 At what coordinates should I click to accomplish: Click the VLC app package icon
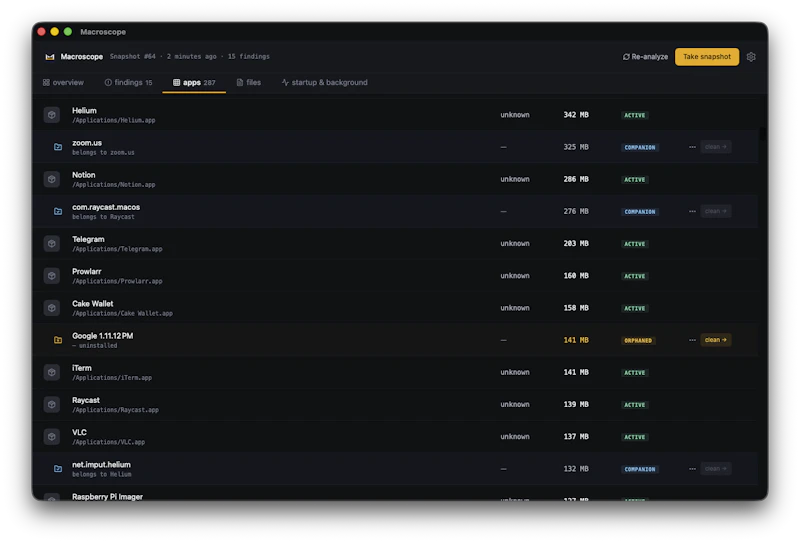point(52,436)
